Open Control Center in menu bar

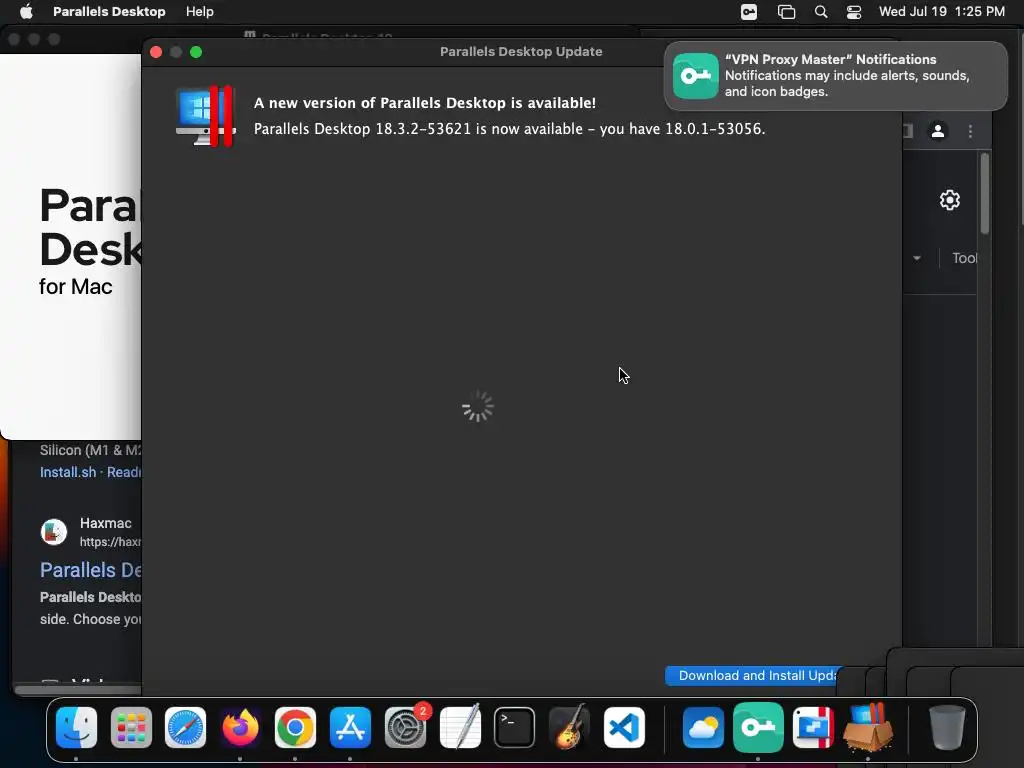click(x=854, y=12)
